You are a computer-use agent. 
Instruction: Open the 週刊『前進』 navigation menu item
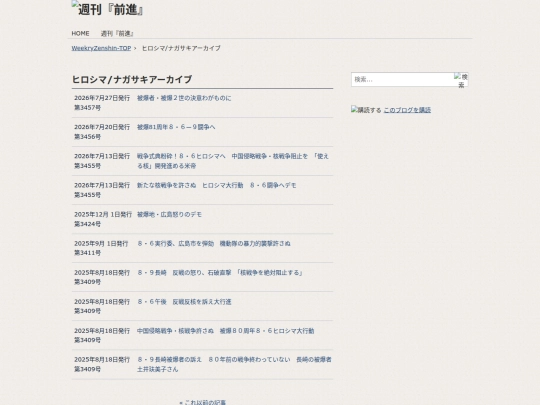coord(117,33)
